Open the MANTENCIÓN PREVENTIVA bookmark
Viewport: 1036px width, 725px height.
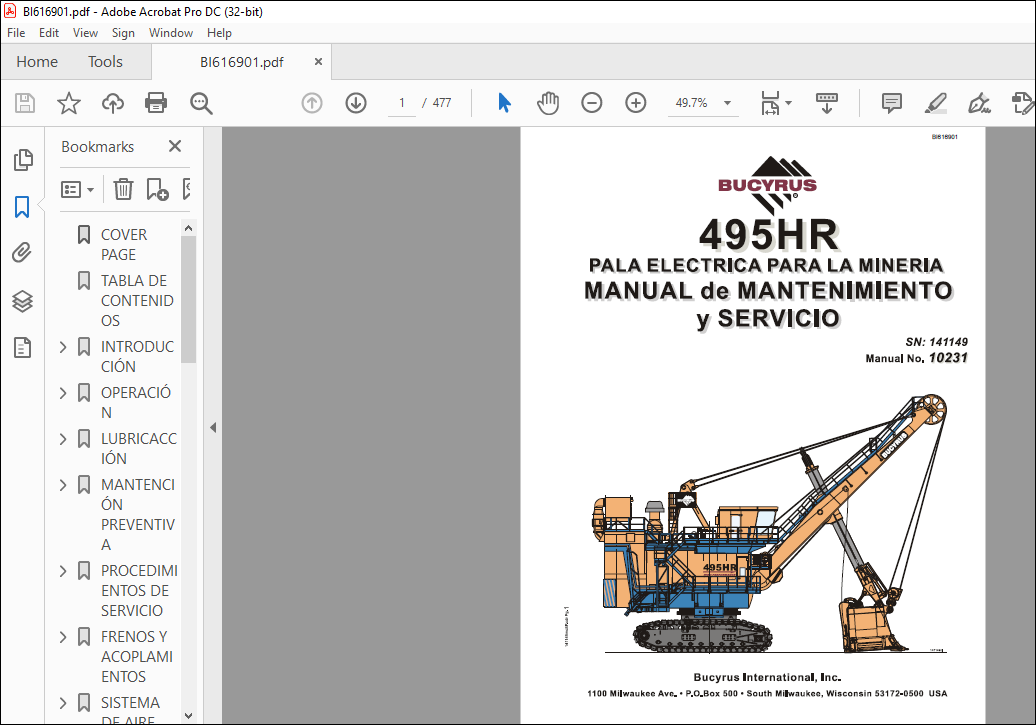tap(138, 515)
